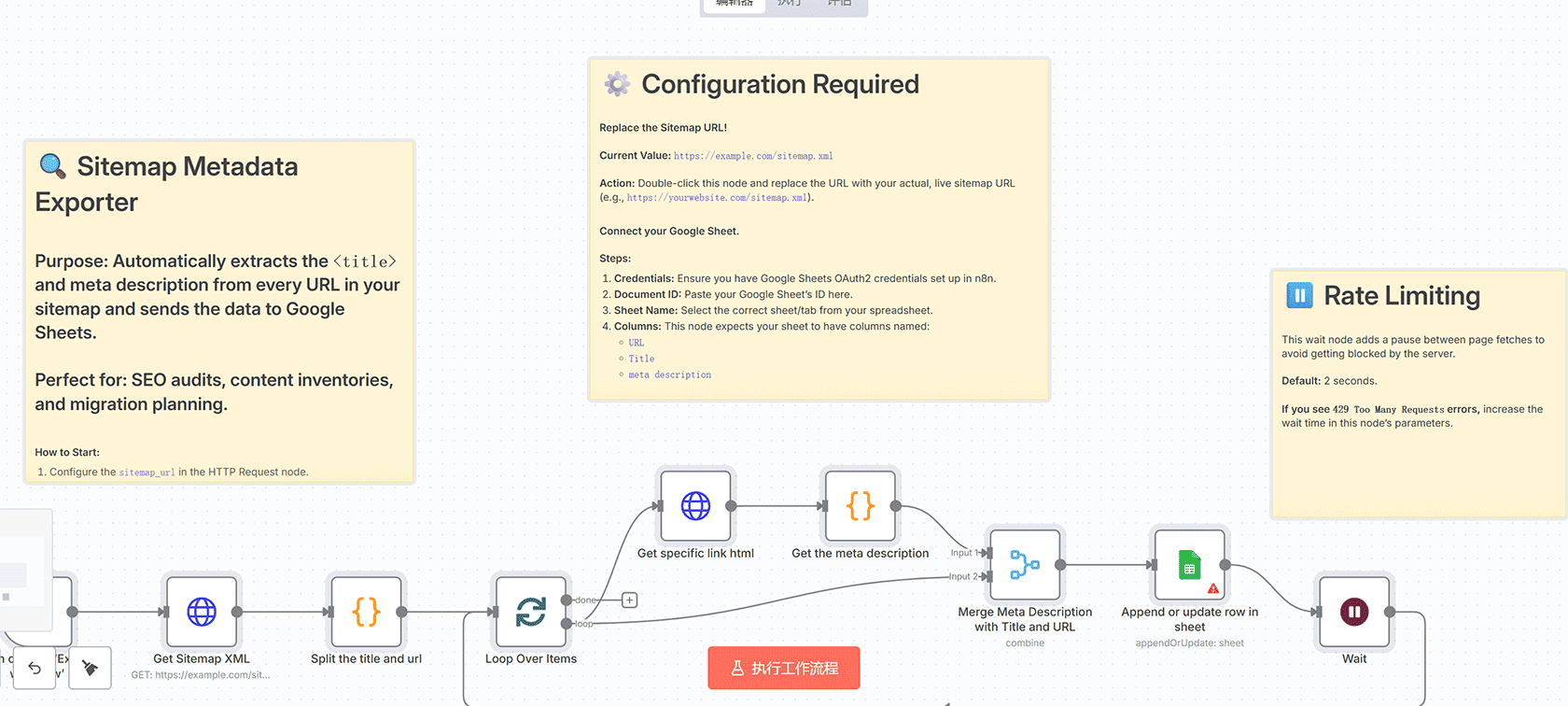Click the 执行工作流程 execute button
Screen dimensions: 1568x706
click(x=783, y=668)
